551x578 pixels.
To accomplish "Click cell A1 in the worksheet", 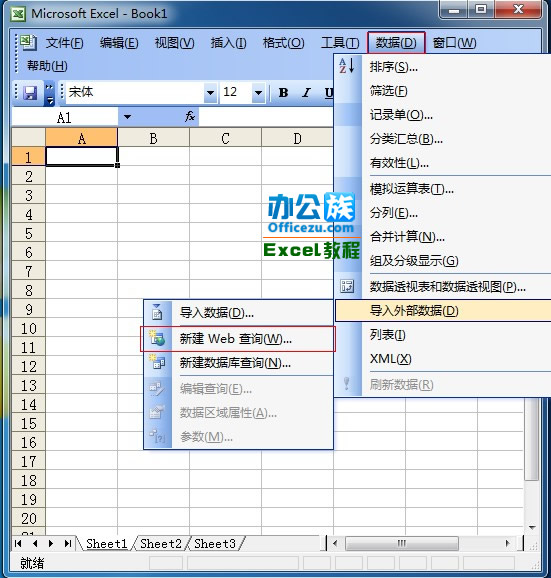I will click(x=81, y=156).
